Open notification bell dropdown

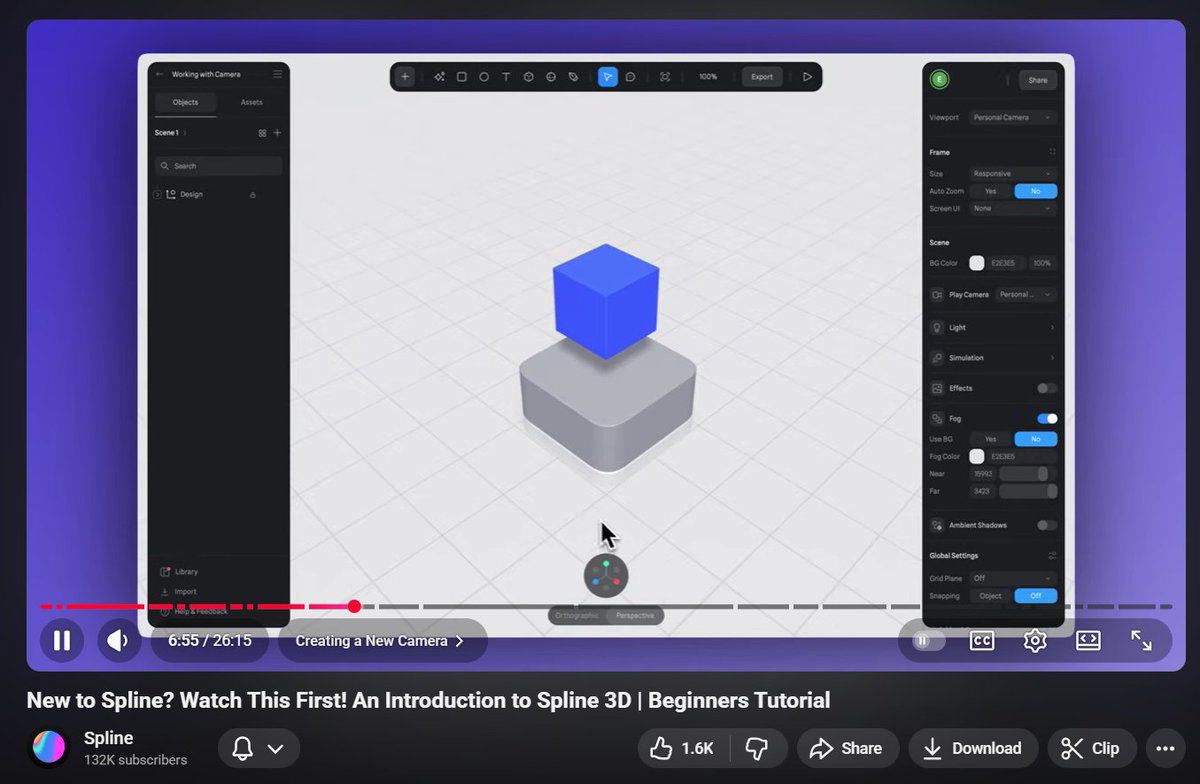pyautogui.click(x=259, y=748)
